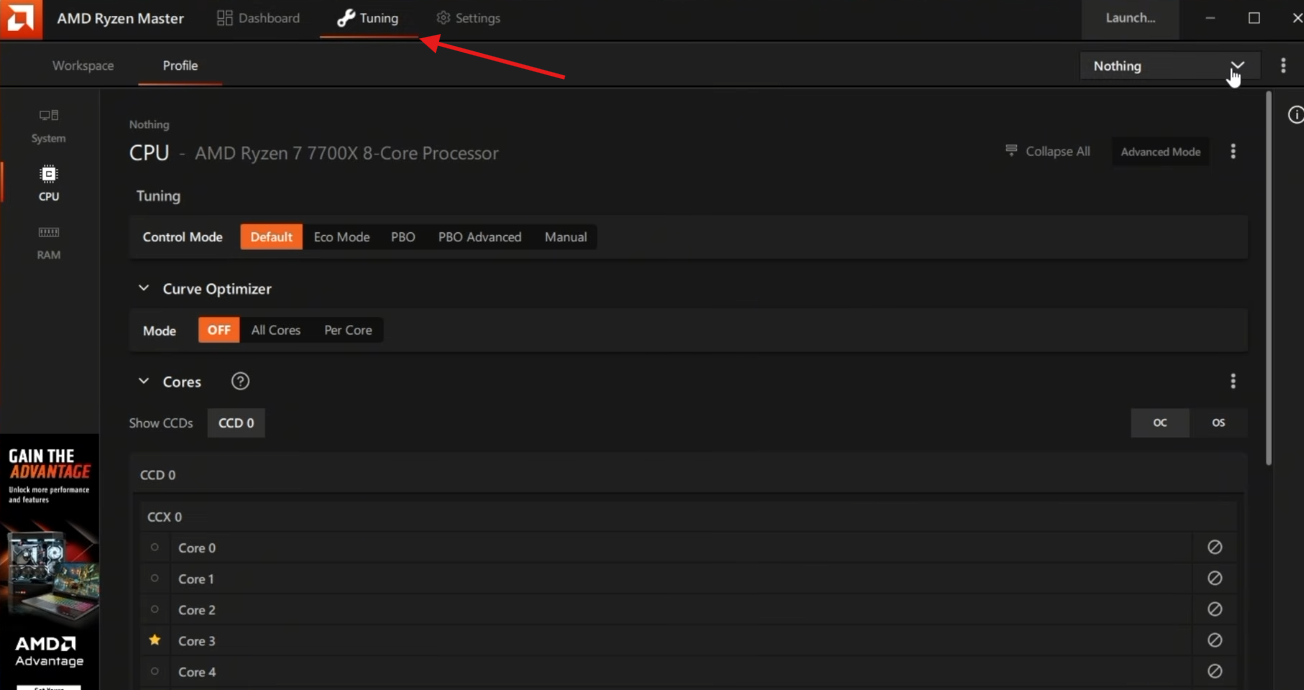Switch to the Tuning tab

pos(368,18)
